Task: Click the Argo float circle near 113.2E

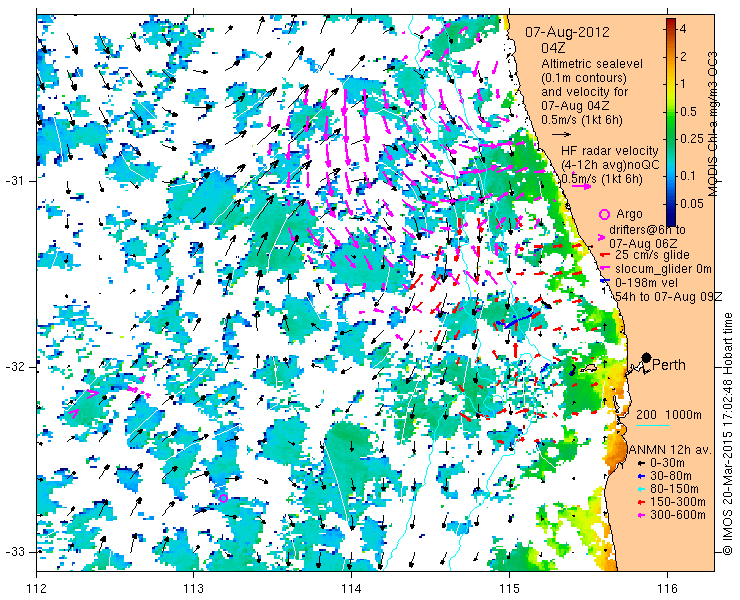Action: 223,498
